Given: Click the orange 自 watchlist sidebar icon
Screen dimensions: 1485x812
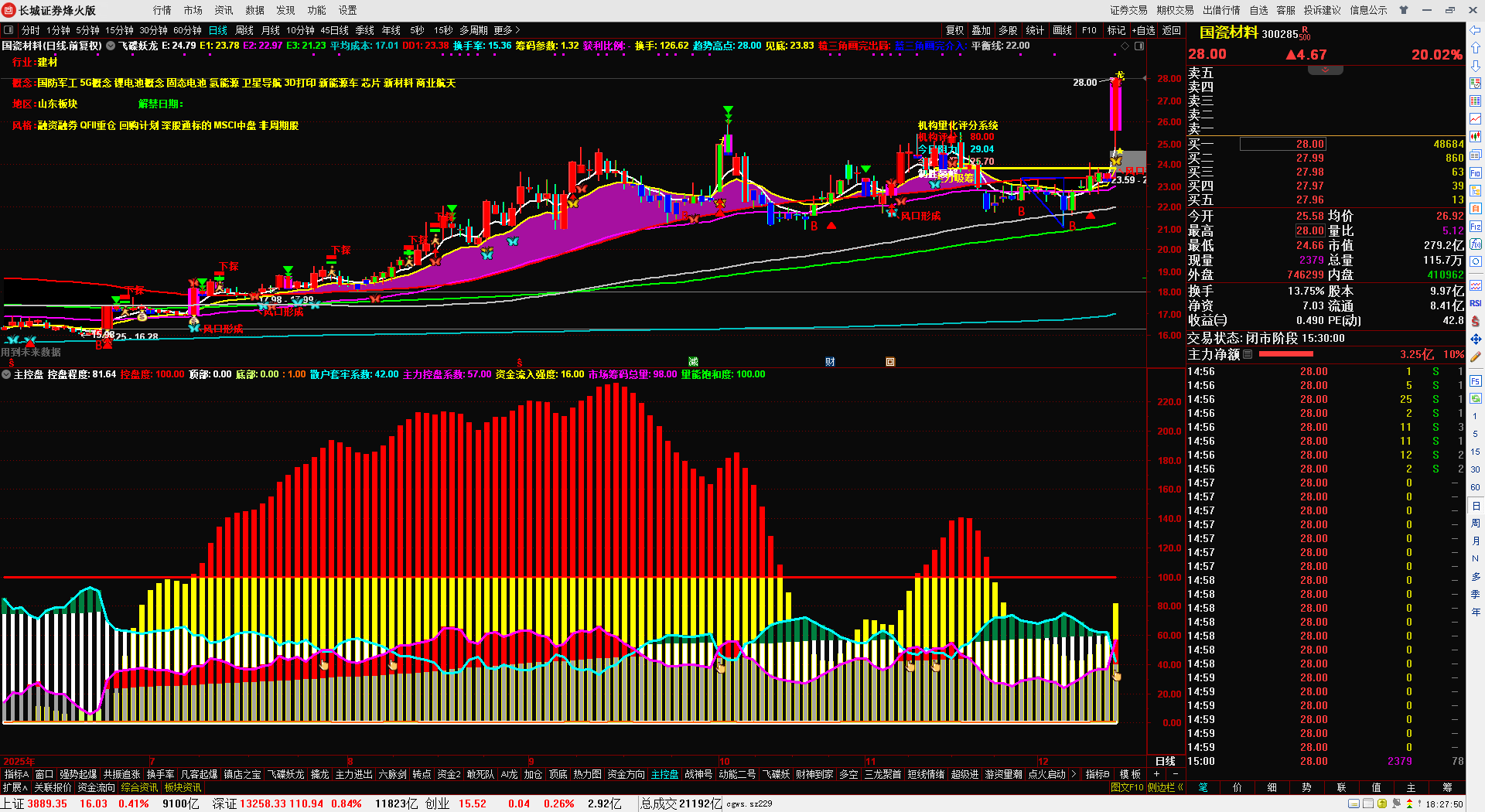Looking at the screenshot, I should click(1476, 209).
